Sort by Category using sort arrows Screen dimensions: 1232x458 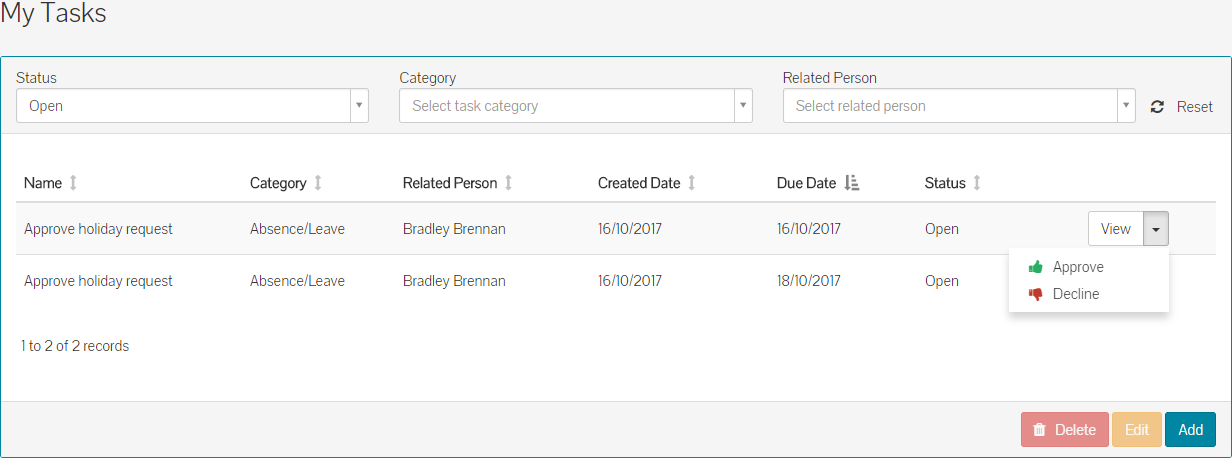coord(318,183)
